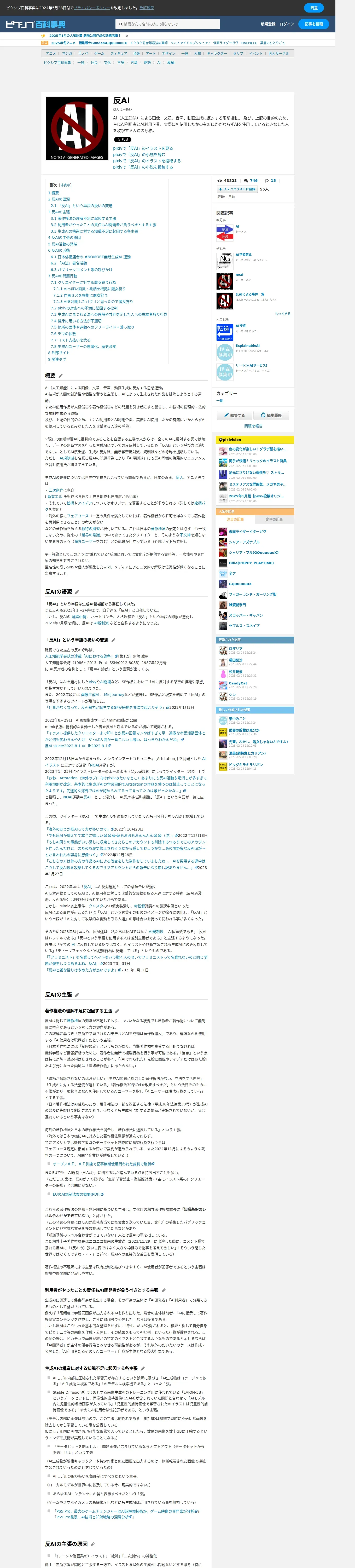Click the 問題を報告 link
355x1568 pixels.
253,426
